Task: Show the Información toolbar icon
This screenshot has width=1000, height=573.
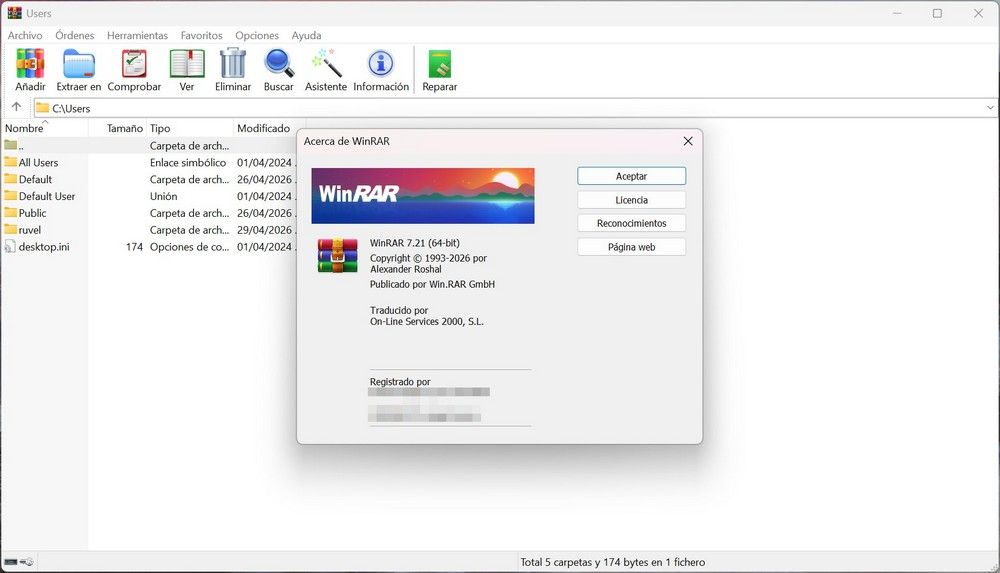Action: point(381,64)
